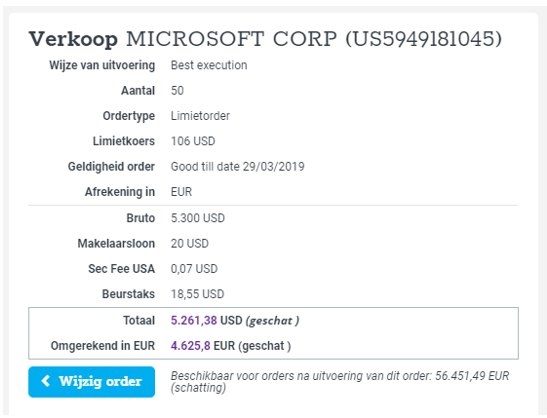Click the ISIN code US5949181045
Image resolution: width=547 pixels, height=418 pixels.
click(x=424, y=38)
